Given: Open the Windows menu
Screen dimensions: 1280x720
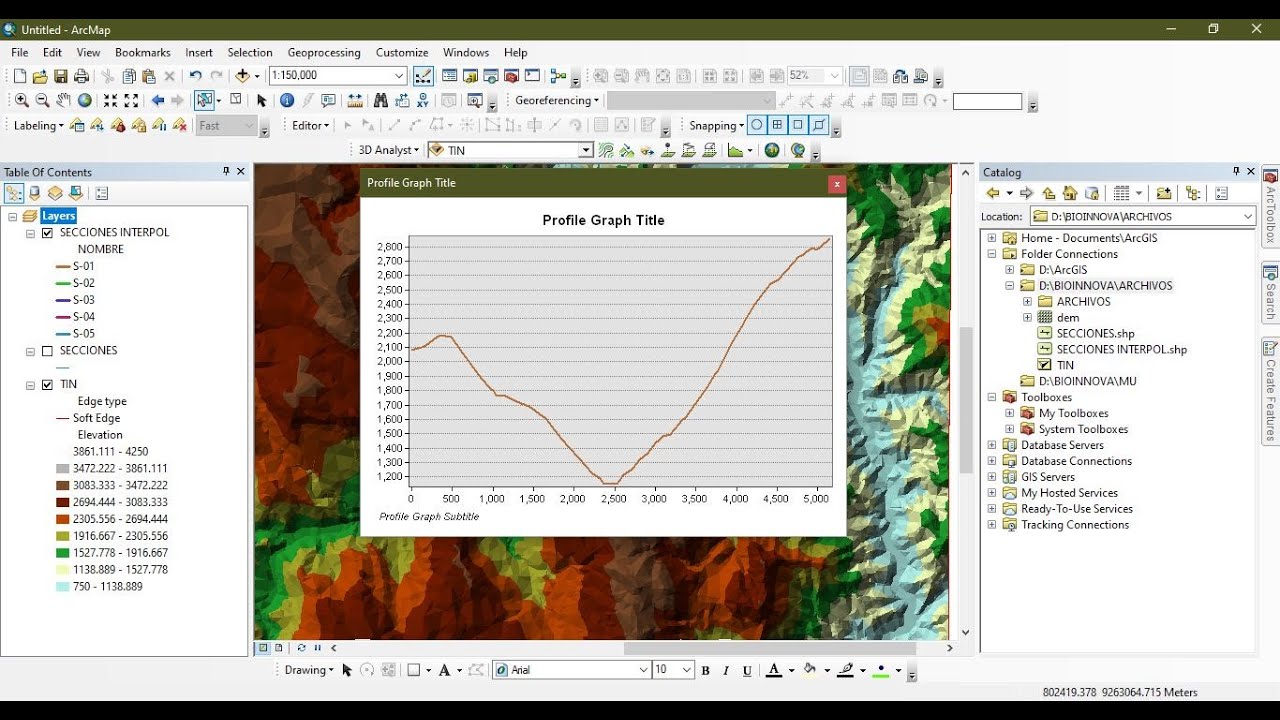Looking at the screenshot, I should pyautogui.click(x=466, y=53).
